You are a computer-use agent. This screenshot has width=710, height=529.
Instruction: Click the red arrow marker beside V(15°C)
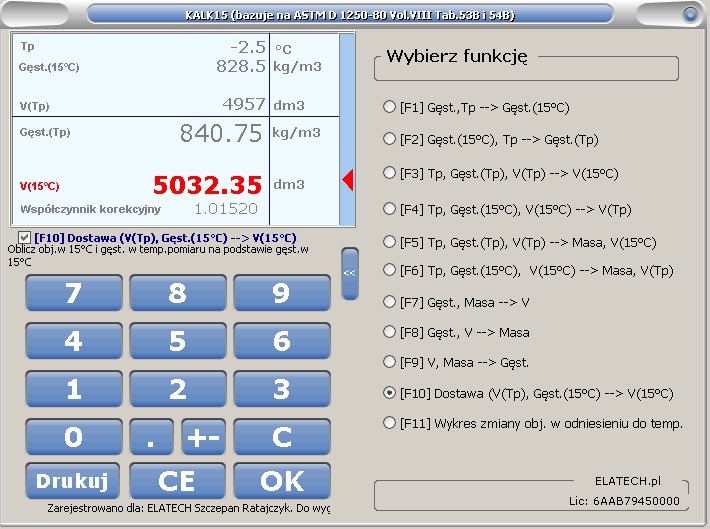coord(348,180)
